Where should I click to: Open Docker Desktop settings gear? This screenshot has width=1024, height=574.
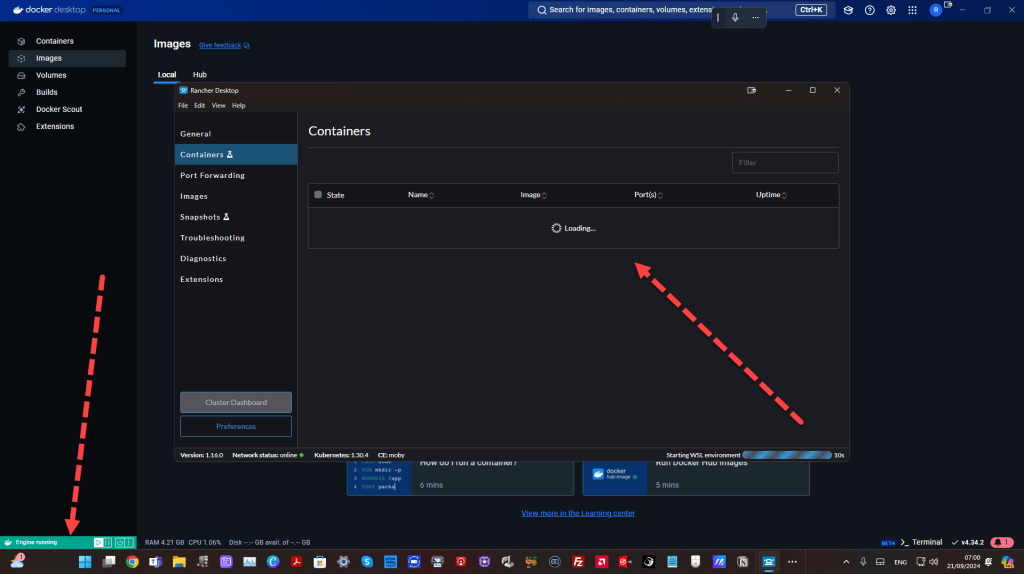(x=891, y=10)
